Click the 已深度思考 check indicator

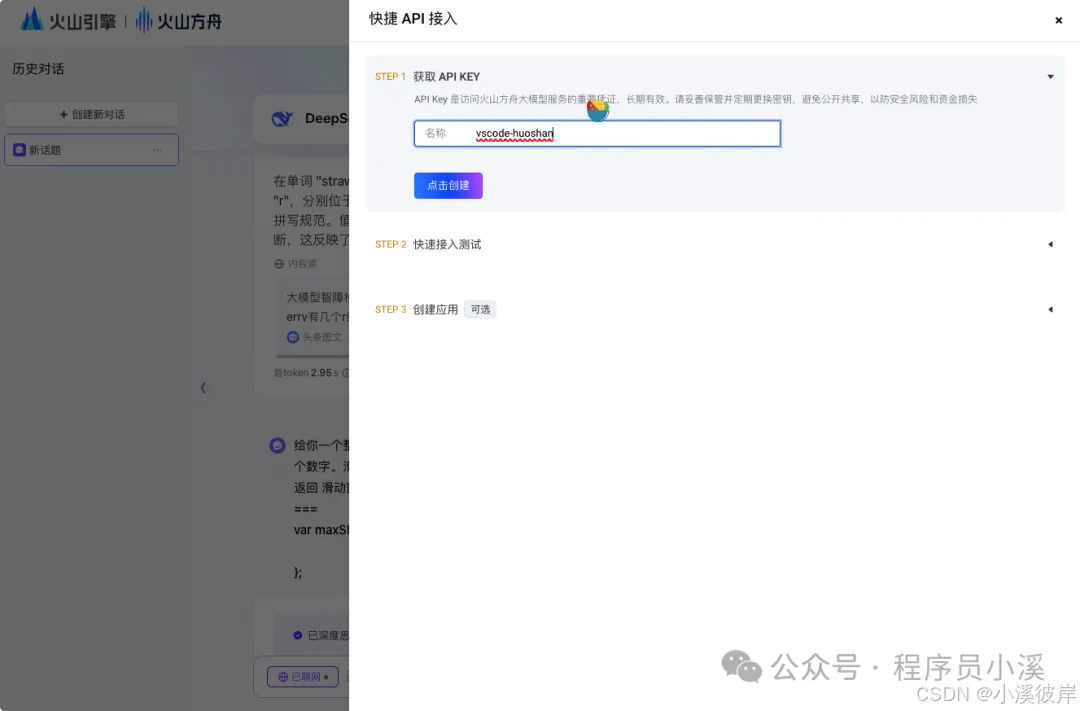point(298,635)
